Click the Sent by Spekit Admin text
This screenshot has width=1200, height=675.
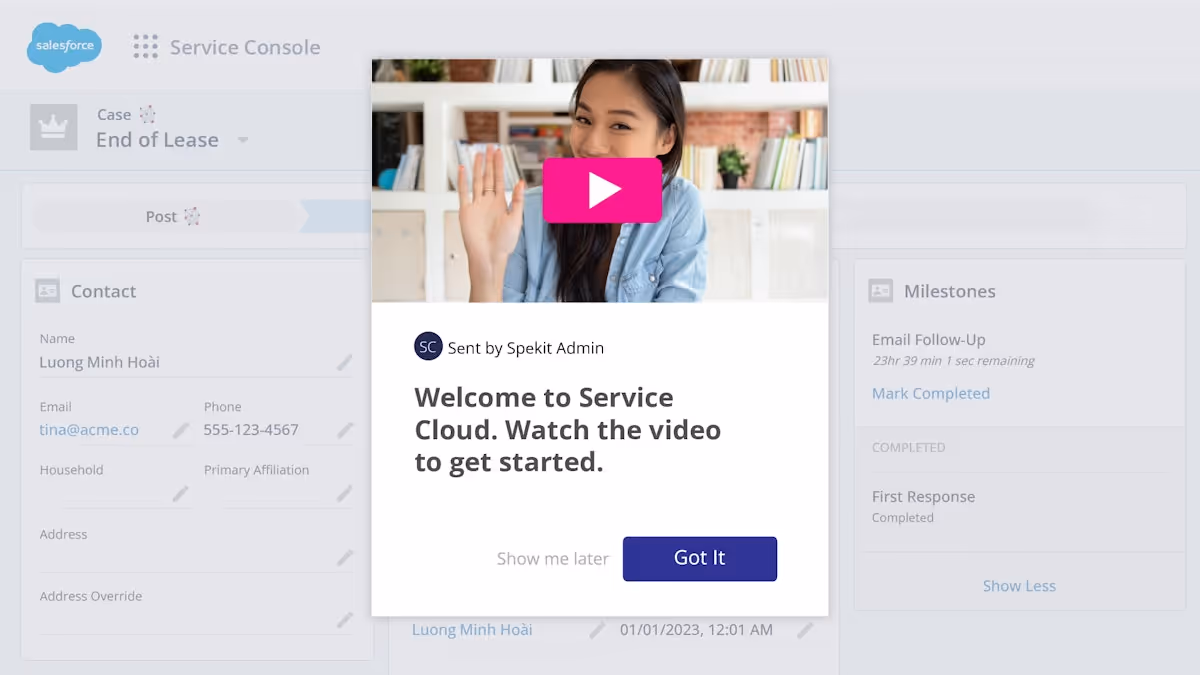[x=526, y=348]
